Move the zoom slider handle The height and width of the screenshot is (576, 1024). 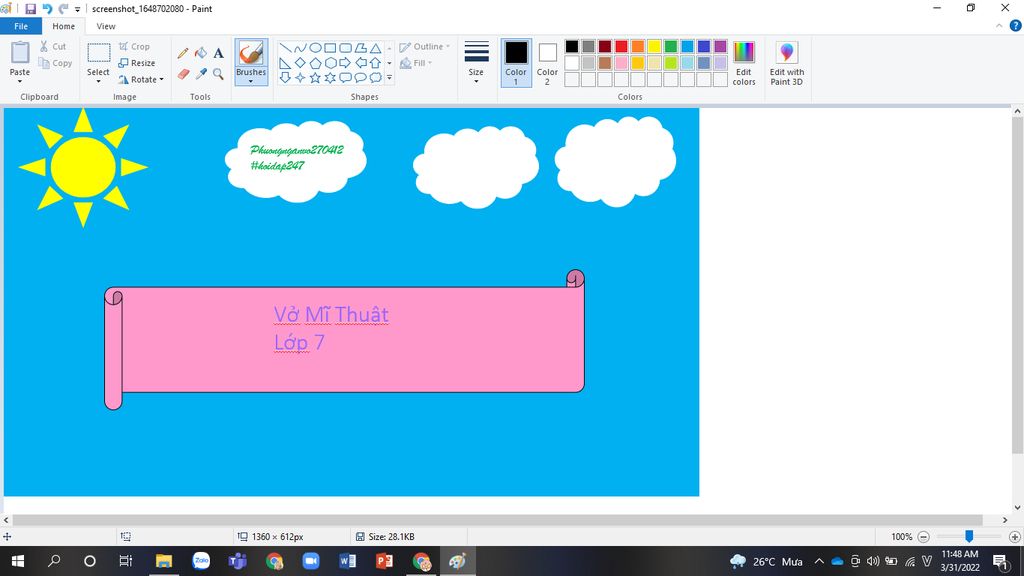[x=969, y=536]
